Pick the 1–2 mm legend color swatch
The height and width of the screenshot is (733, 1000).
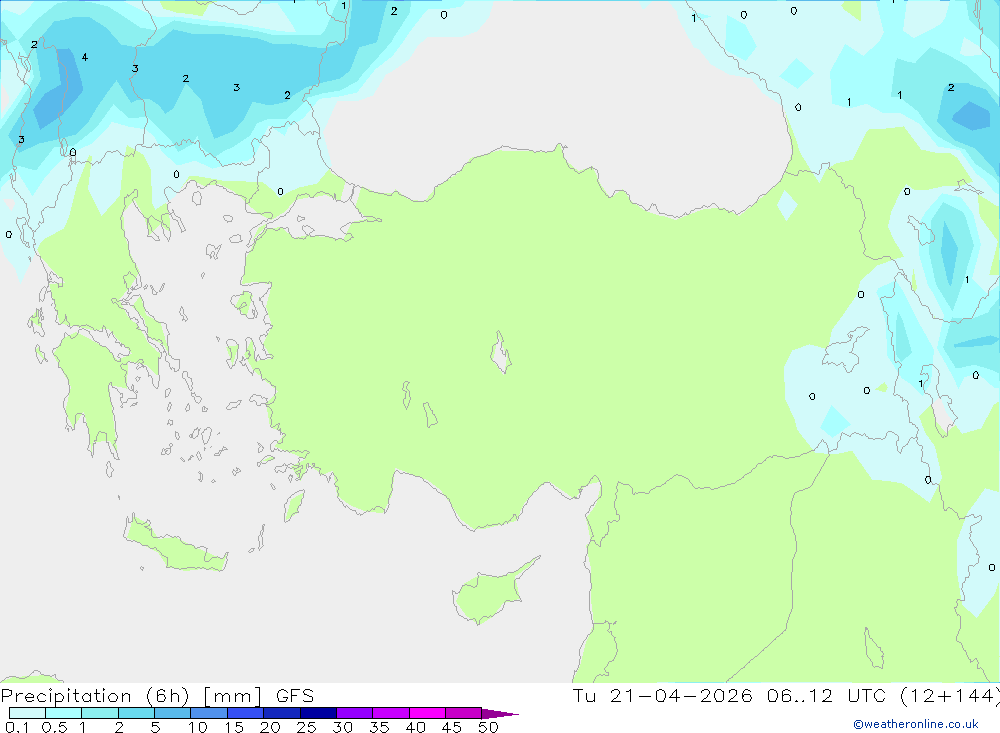click(x=100, y=713)
